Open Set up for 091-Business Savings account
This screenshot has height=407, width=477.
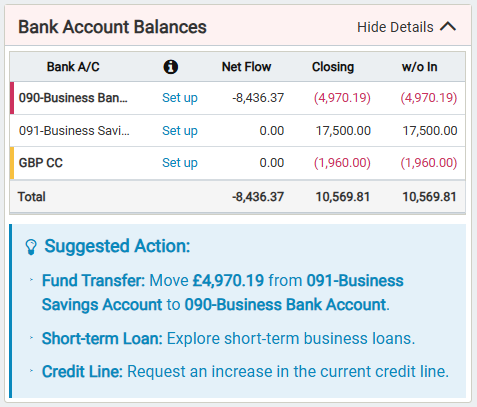click(x=180, y=131)
